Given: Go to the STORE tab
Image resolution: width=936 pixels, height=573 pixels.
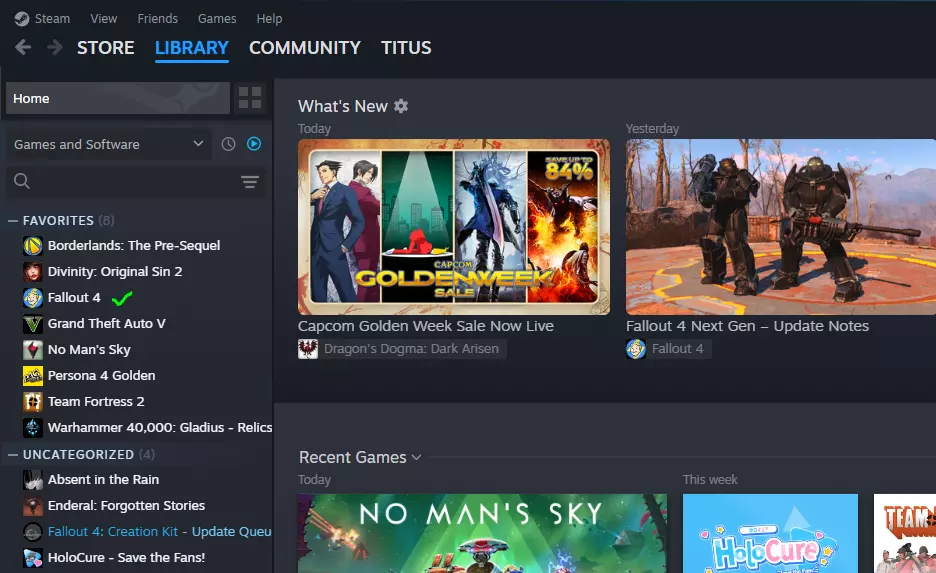Looking at the screenshot, I should click(x=106, y=48).
